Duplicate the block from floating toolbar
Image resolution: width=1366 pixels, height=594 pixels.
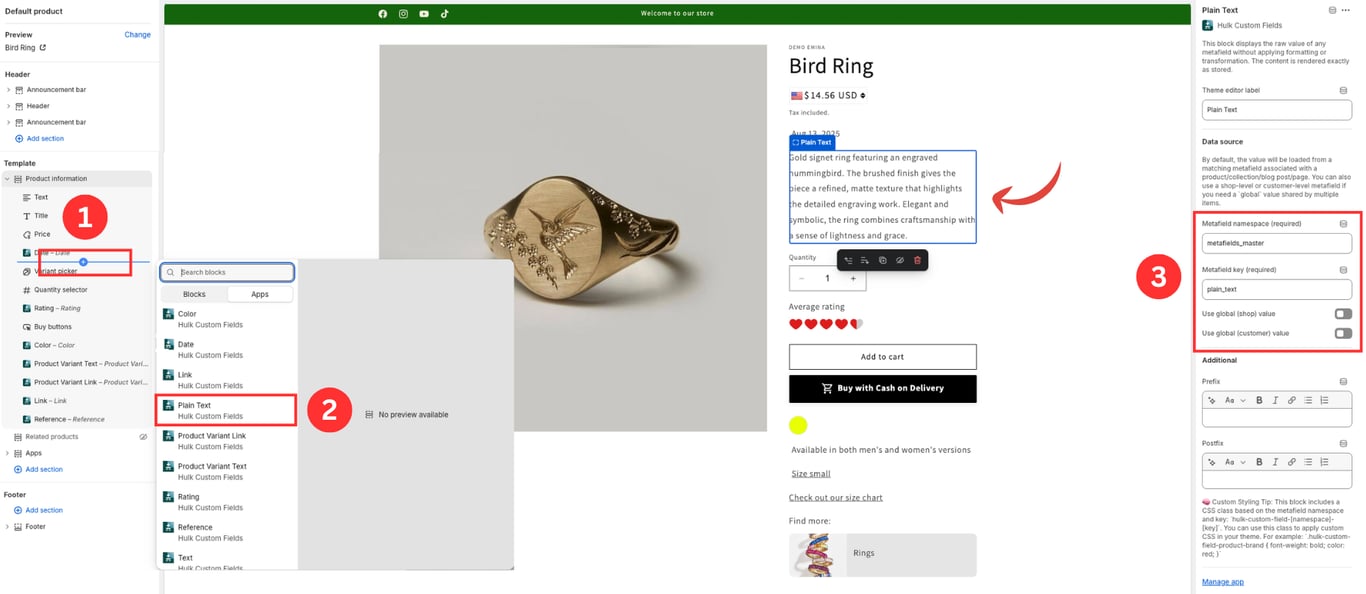(882, 260)
